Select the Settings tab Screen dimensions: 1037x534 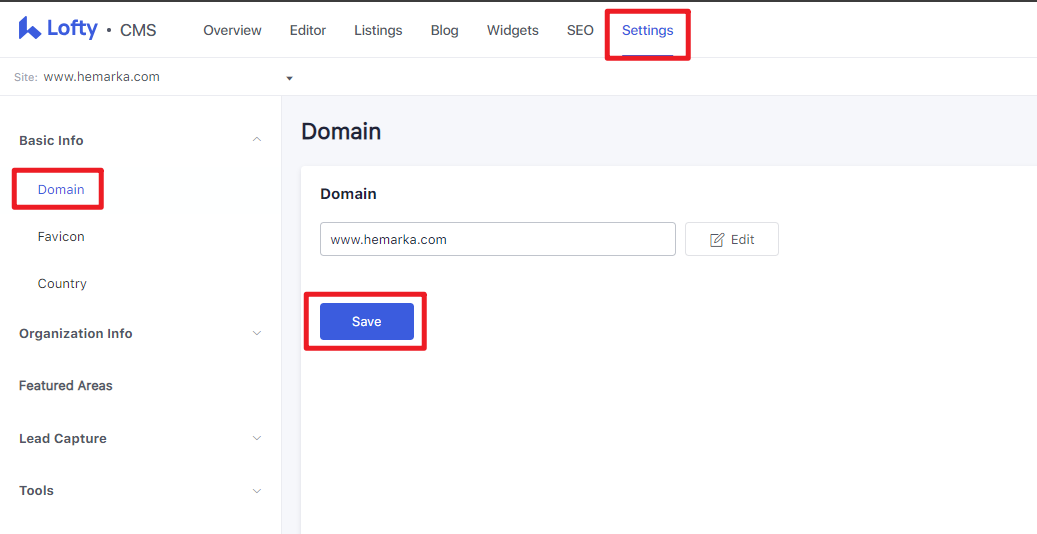point(647,30)
